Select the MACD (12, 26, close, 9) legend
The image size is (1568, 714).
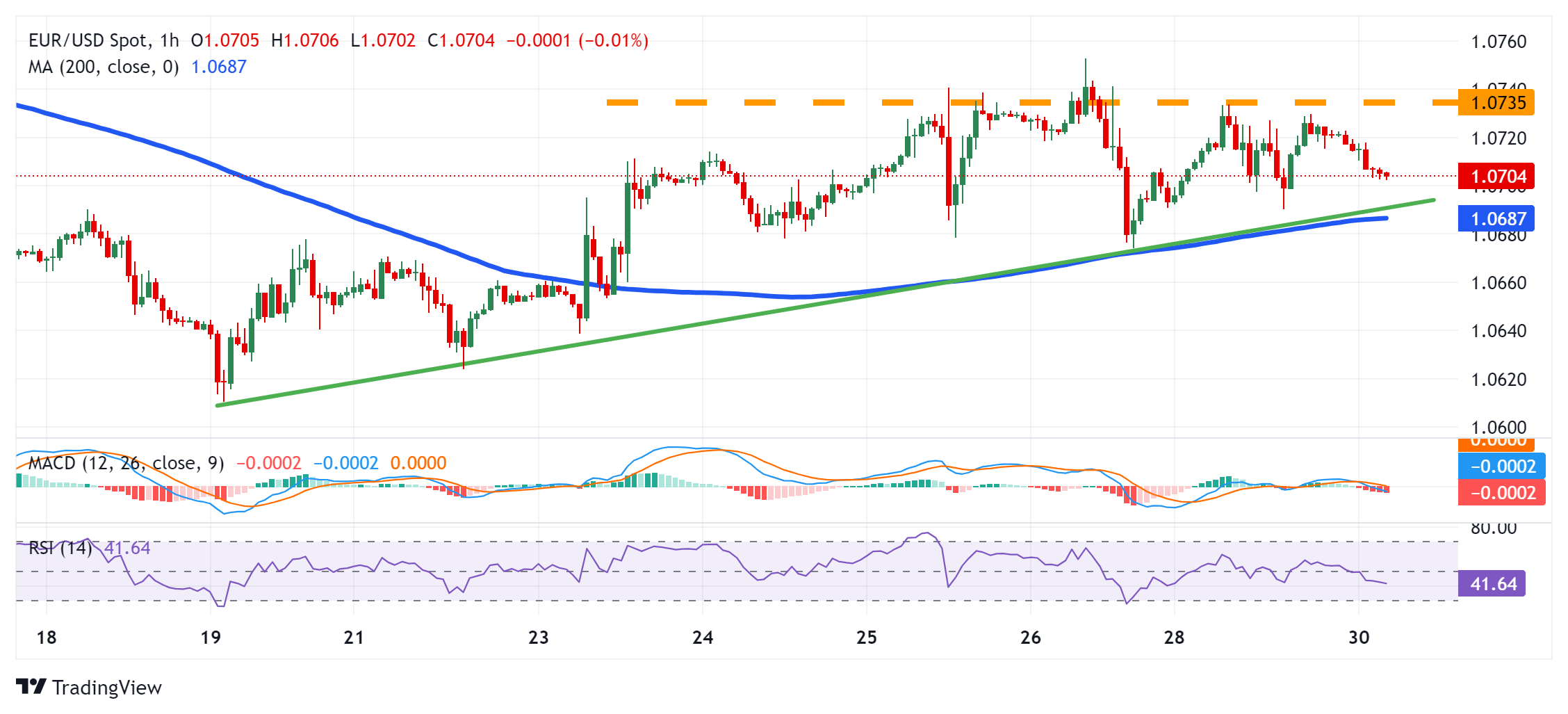[x=126, y=463]
